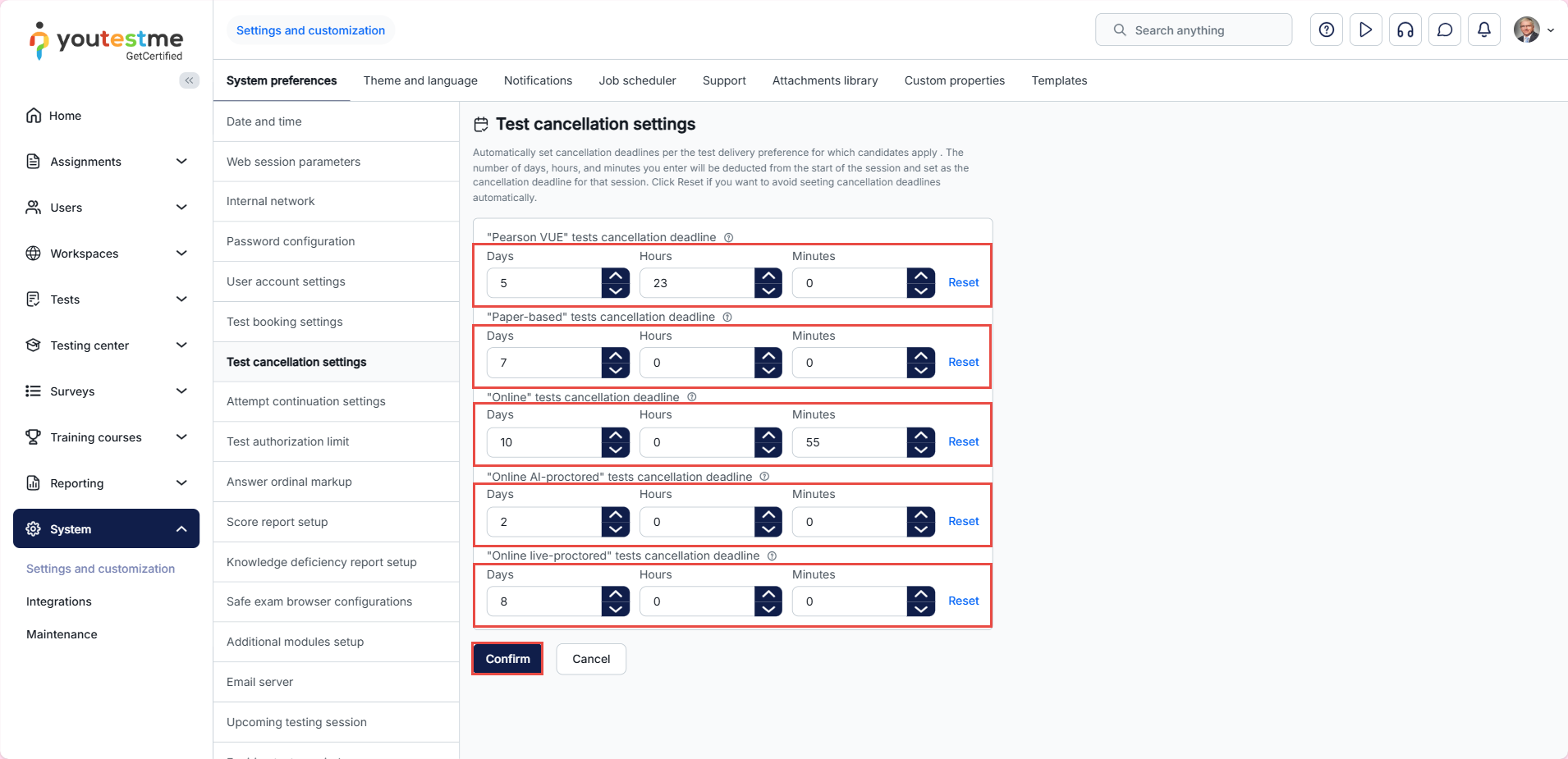
Task: Click the play video tutorial icon
Action: [x=1365, y=30]
